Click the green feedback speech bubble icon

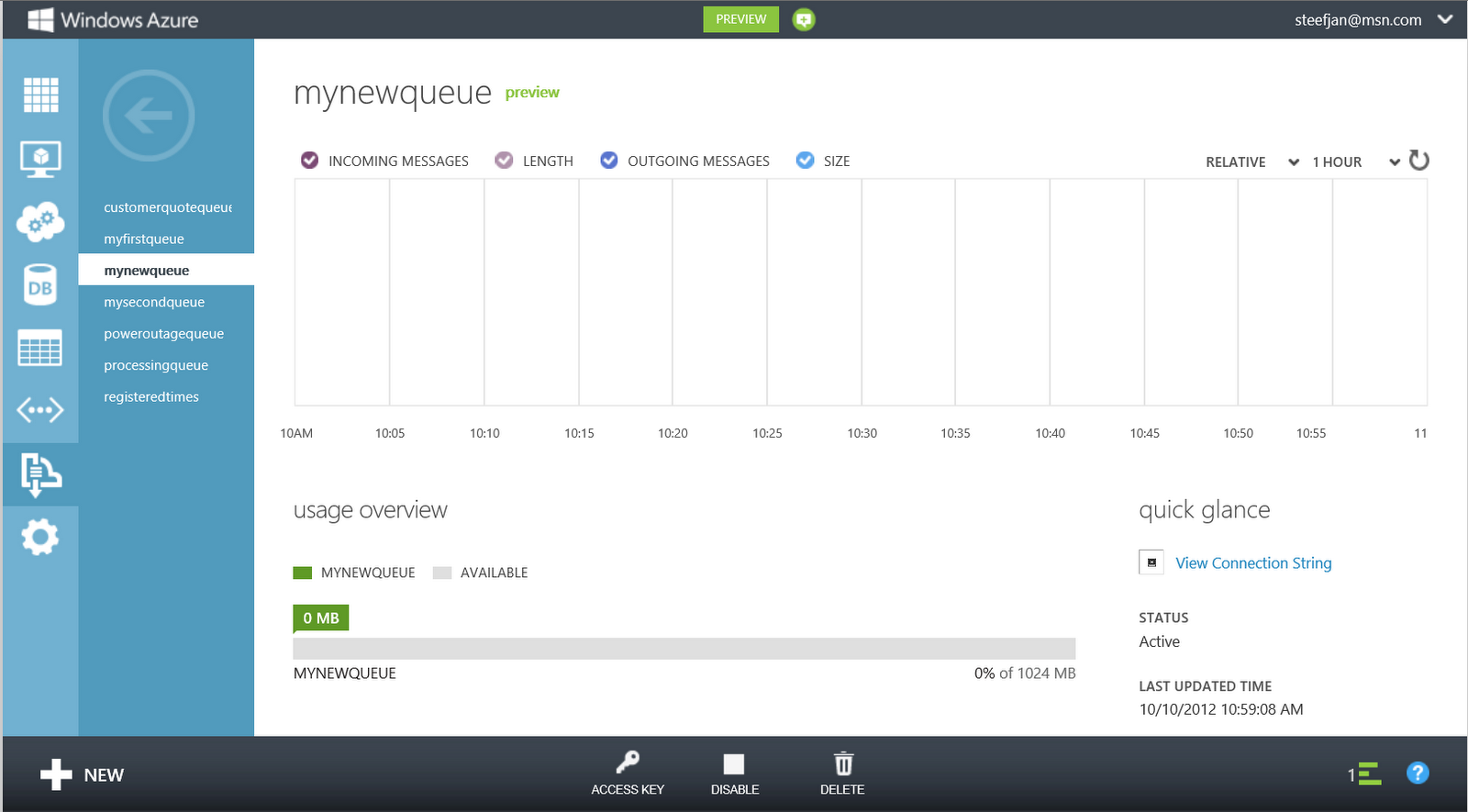[x=804, y=19]
